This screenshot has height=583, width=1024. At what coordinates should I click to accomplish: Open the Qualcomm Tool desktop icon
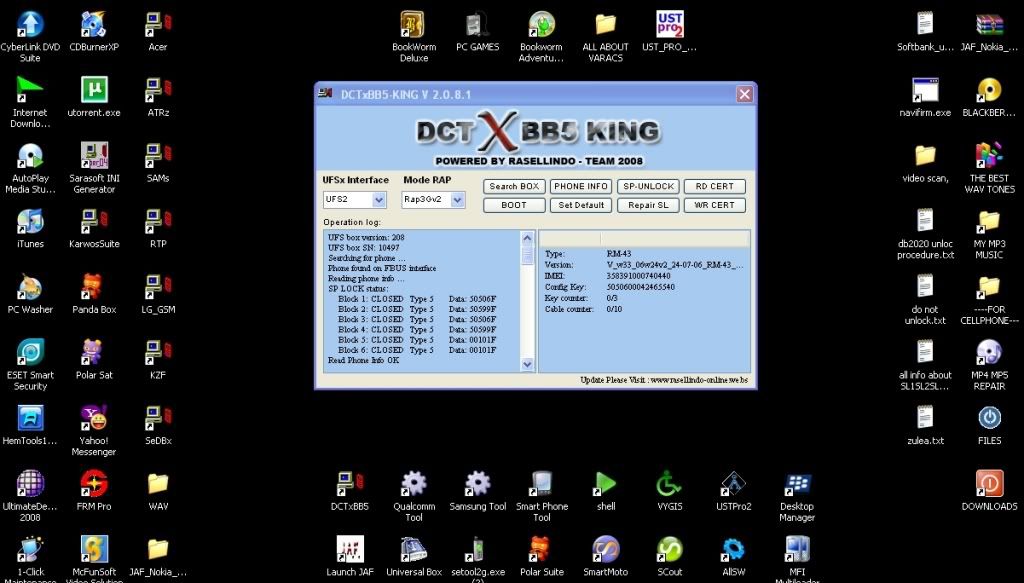pos(413,485)
